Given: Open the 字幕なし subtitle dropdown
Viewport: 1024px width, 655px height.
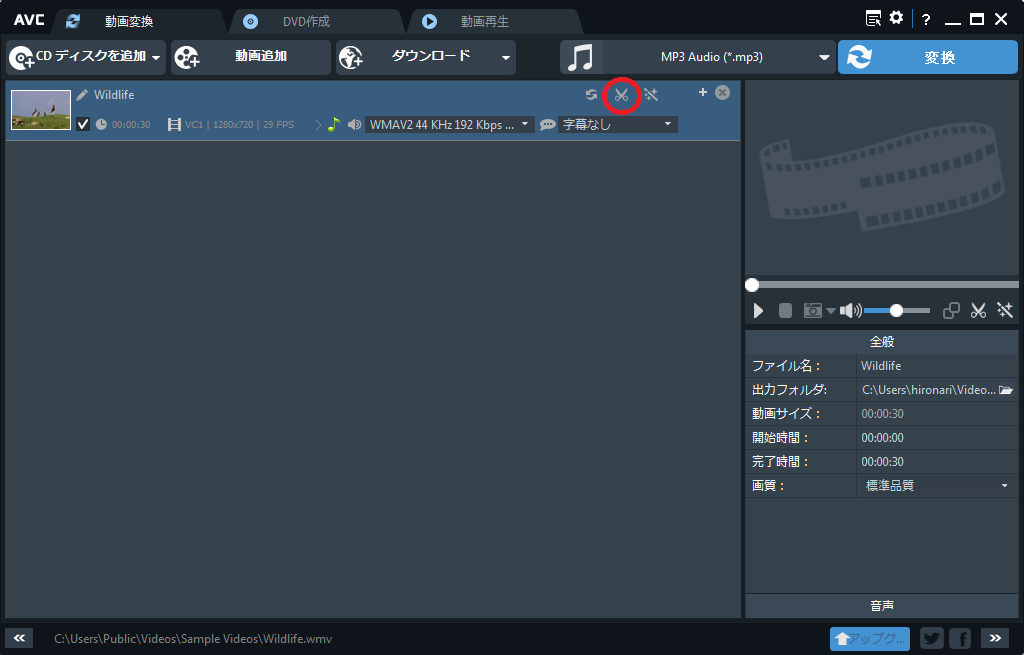Looking at the screenshot, I should (x=618, y=124).
